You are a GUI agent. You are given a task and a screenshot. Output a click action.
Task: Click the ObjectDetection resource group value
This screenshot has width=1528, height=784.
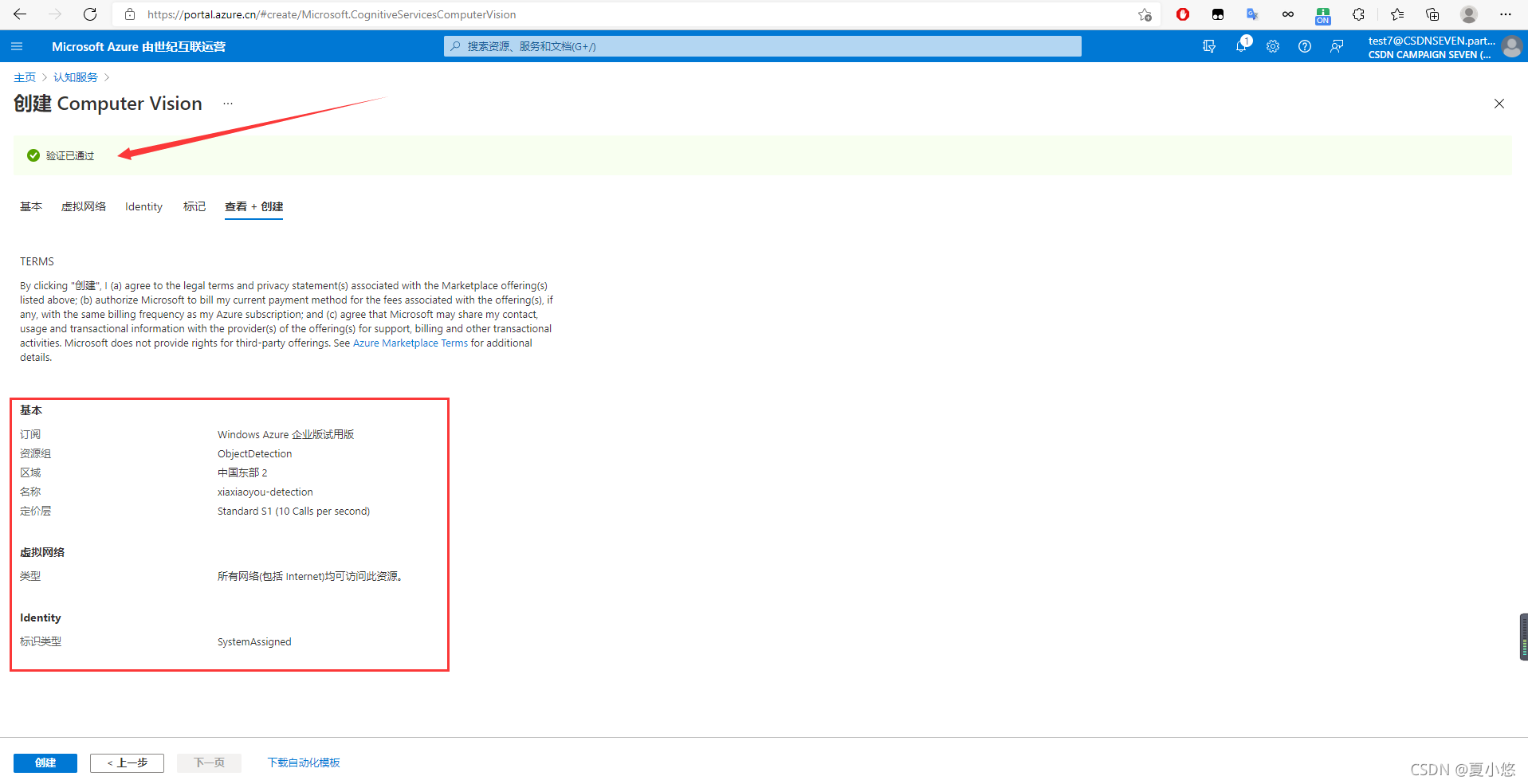pos(255,453)
